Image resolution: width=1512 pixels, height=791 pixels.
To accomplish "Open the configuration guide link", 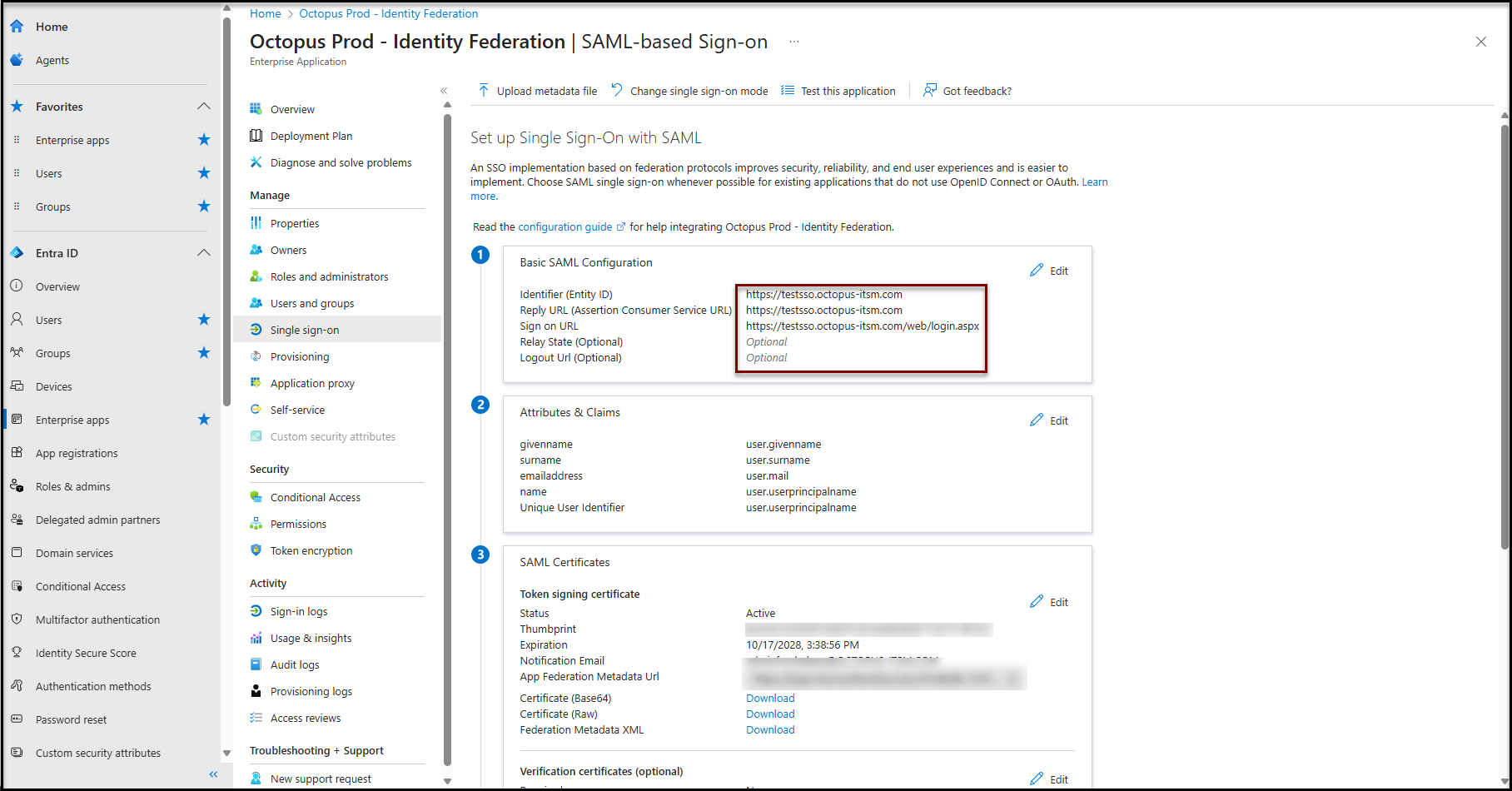I will [x=565, y=226].
